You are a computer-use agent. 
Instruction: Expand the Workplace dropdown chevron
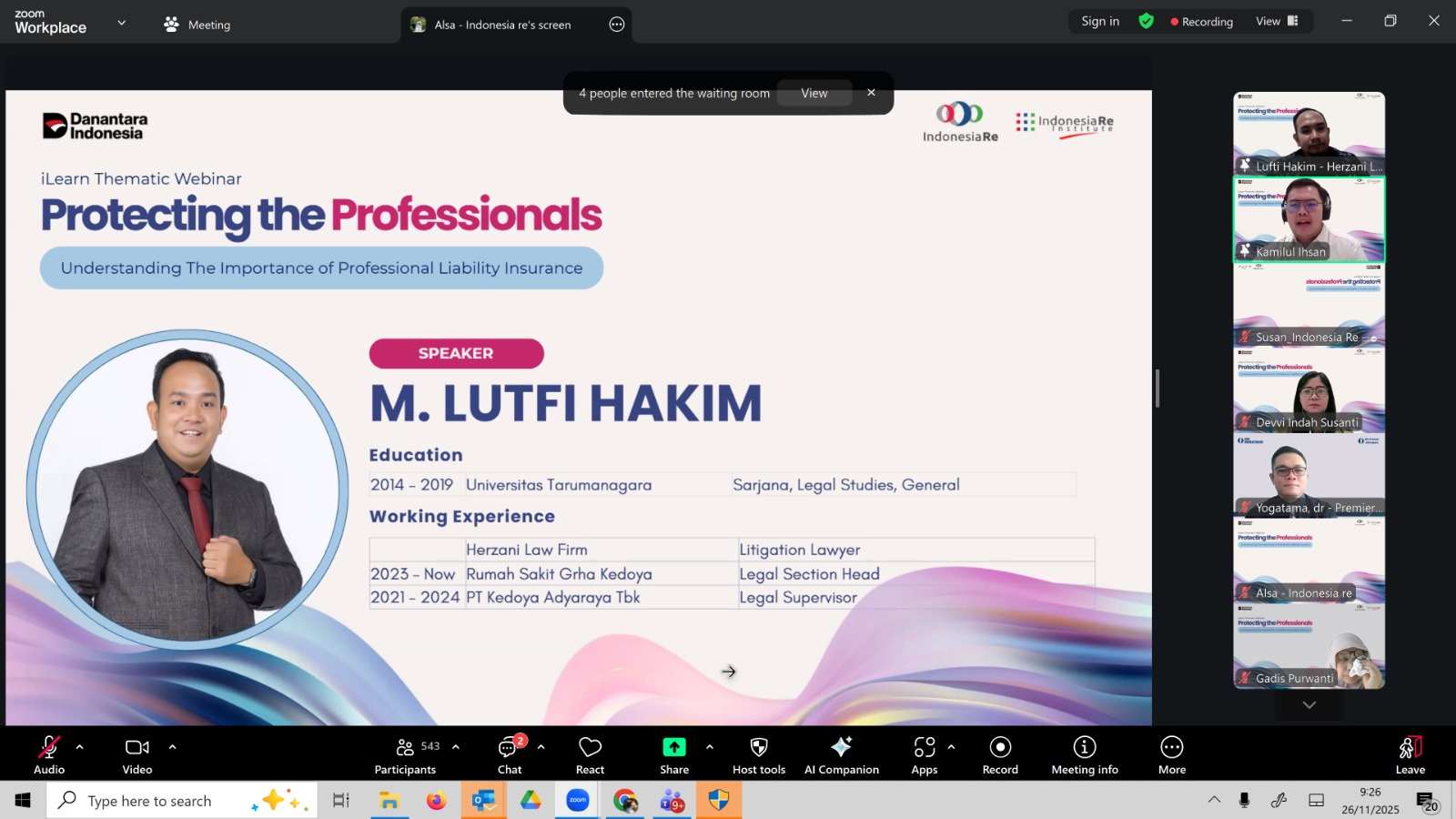(122, 23)
